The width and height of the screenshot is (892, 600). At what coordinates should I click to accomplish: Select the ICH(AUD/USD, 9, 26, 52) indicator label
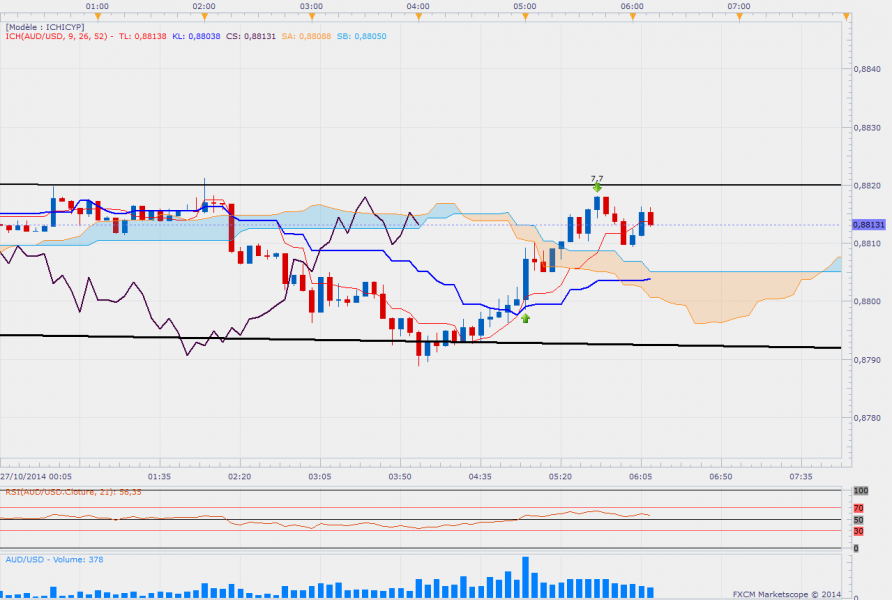tap(54, 35)
